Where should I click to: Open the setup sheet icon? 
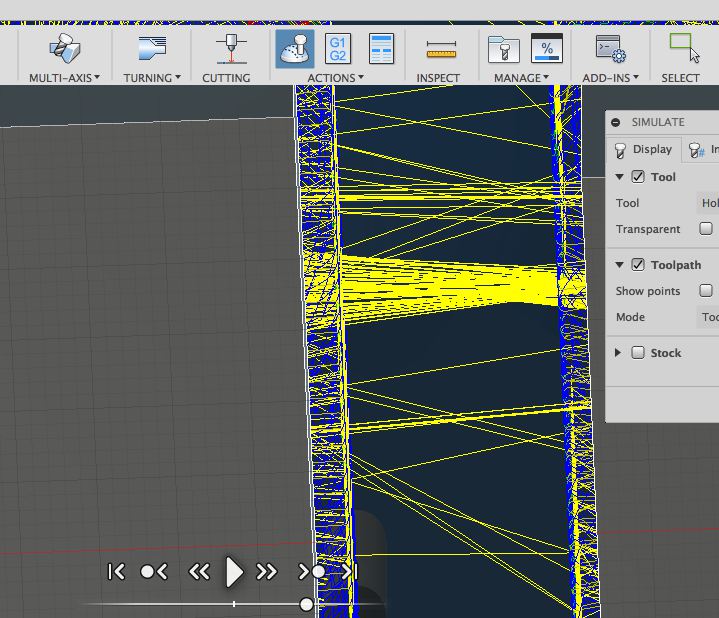point(381,48)
